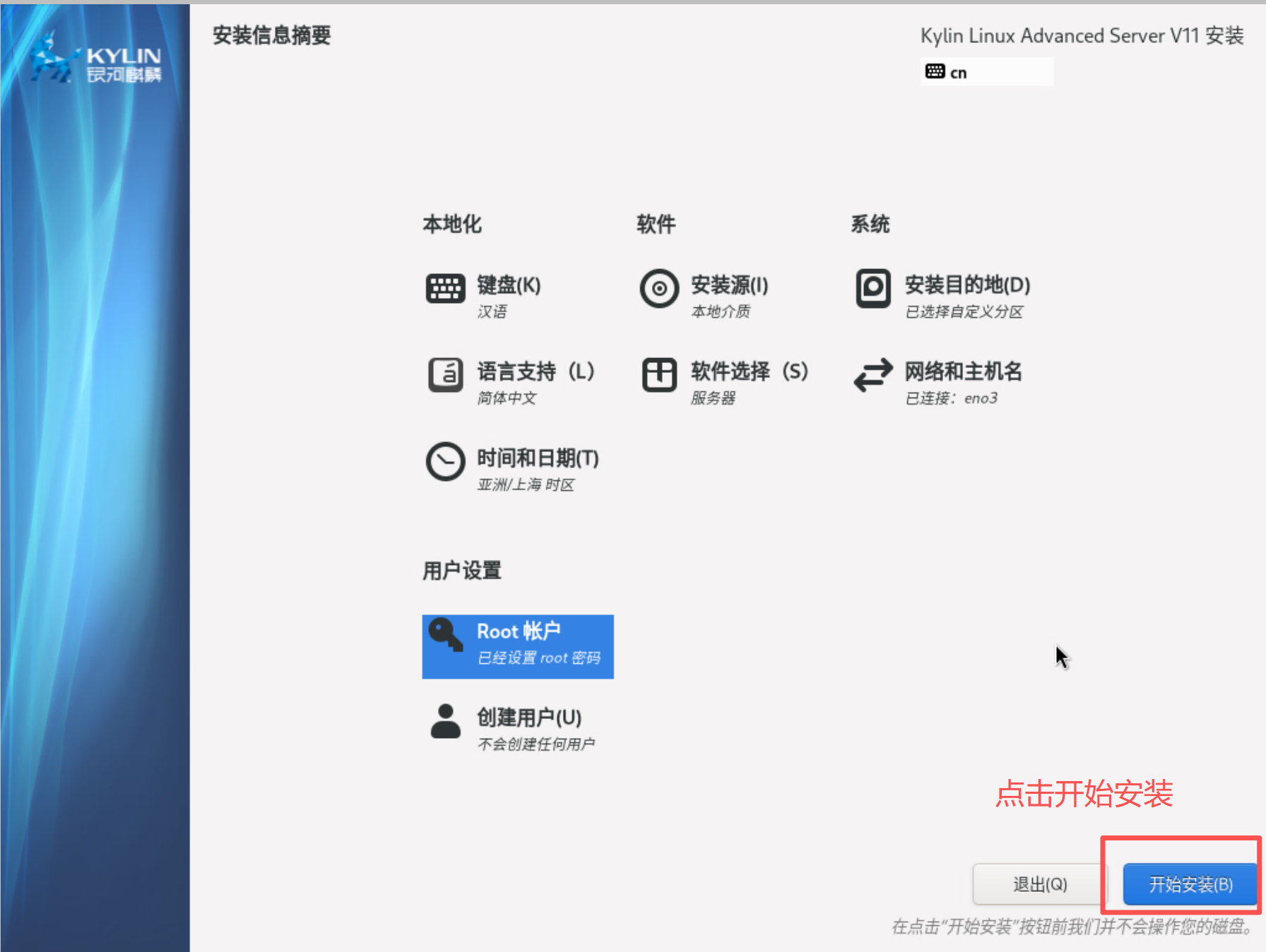Select 软件选择 (S) label text

pos(749,371)
